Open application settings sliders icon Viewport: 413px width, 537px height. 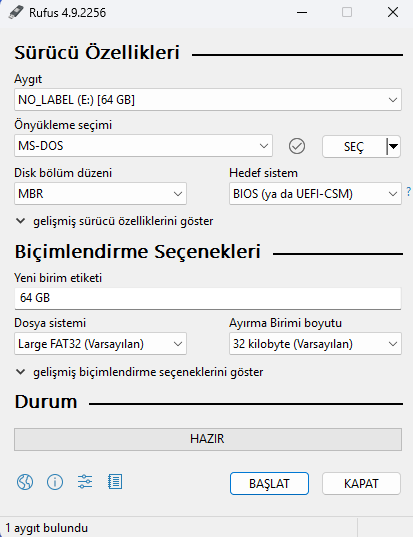tap(85, 482)
